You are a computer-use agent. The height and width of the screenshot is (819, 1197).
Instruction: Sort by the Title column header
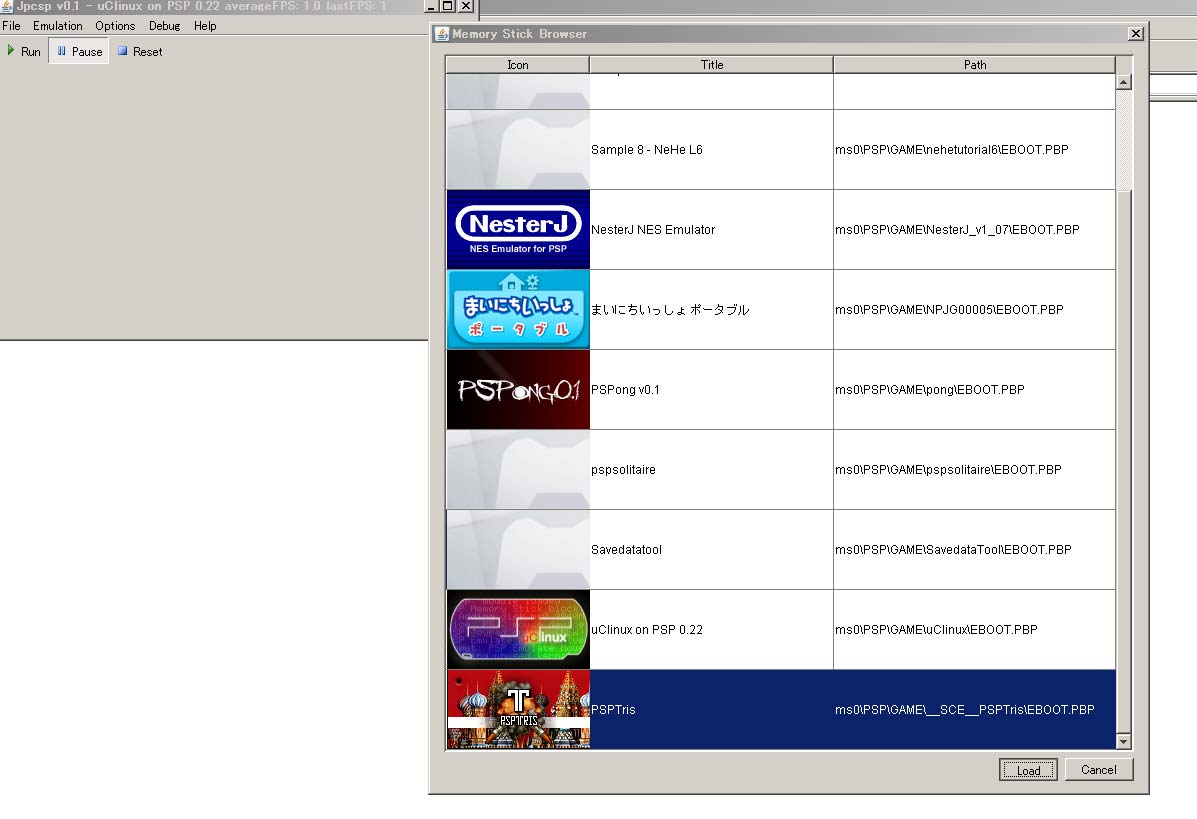click(x=711, y=65)
